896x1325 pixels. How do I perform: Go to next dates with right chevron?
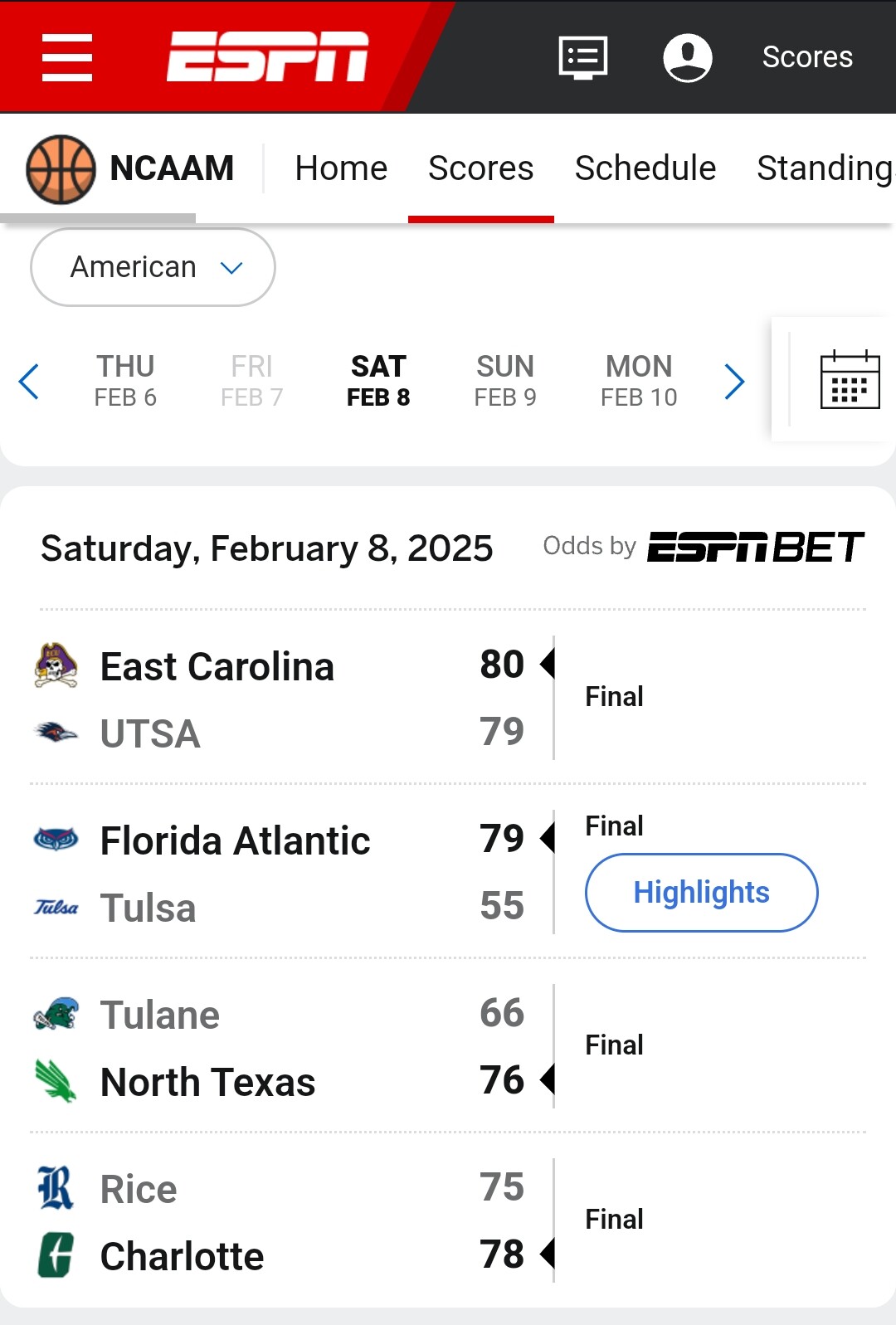[734, 382]
